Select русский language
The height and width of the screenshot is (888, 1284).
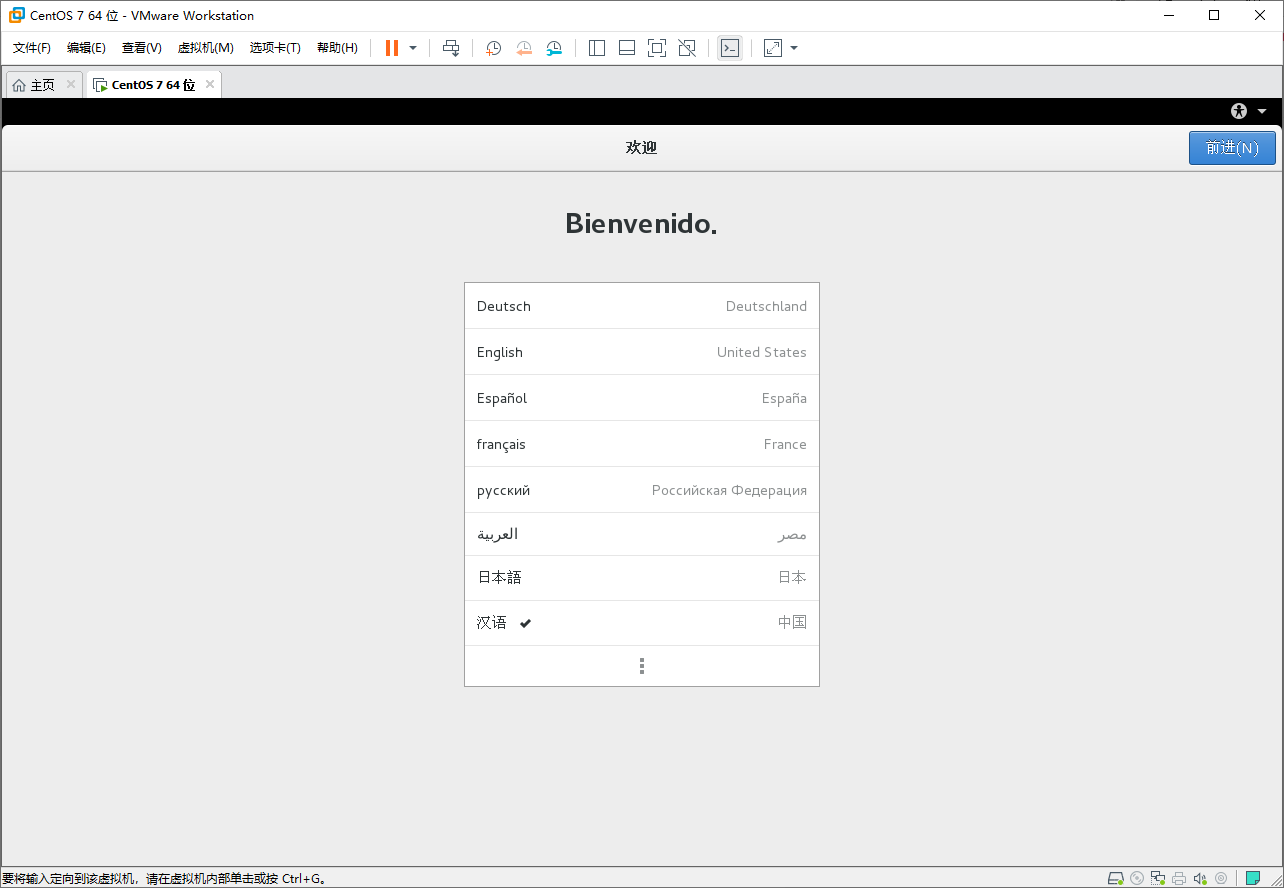tap(642, 490)
